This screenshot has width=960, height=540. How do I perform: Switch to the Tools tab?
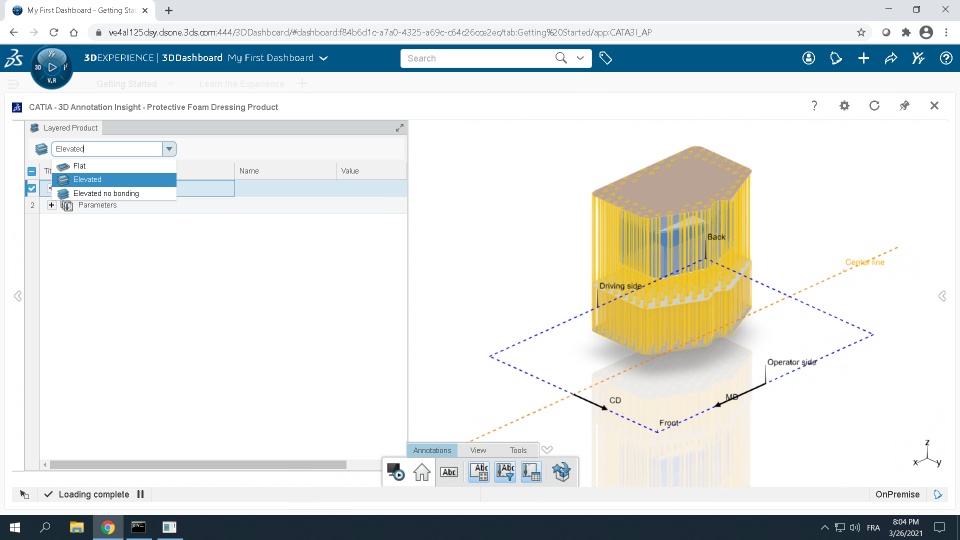[518, 450]
